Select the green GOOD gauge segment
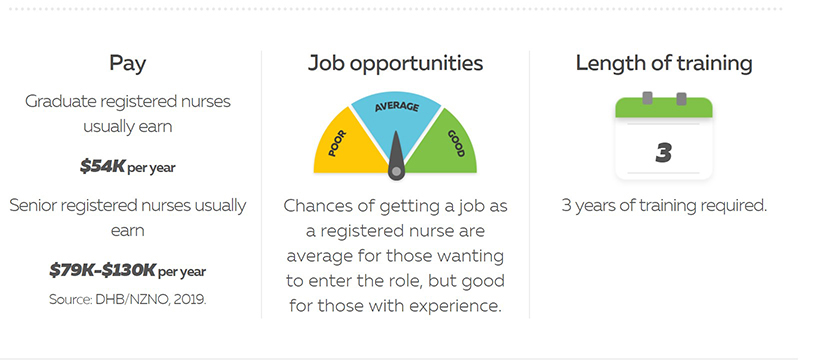This screenshot has height=362, width=840. (x=447, y=144)
